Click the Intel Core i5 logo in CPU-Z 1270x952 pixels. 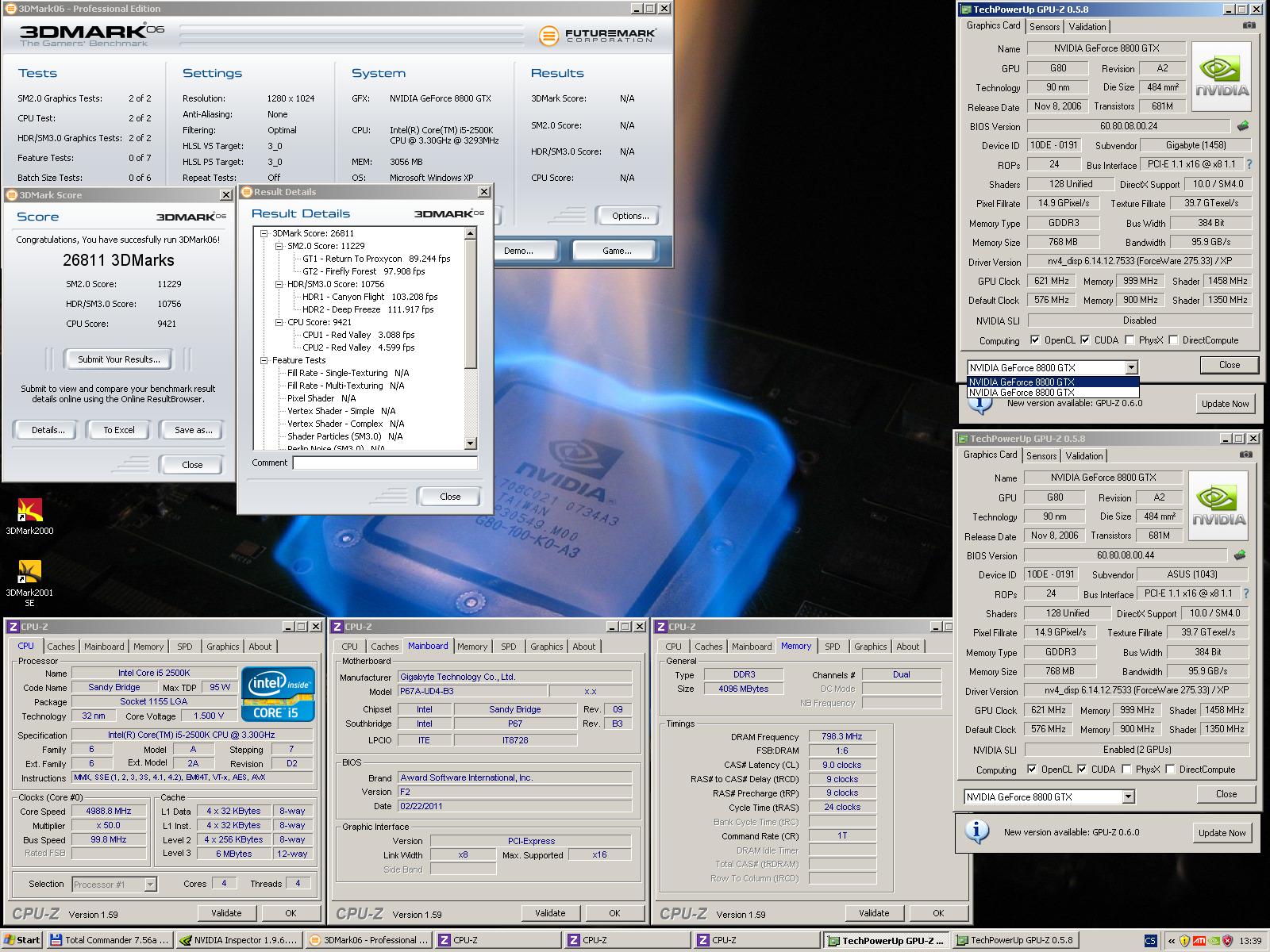click(279, 696)
